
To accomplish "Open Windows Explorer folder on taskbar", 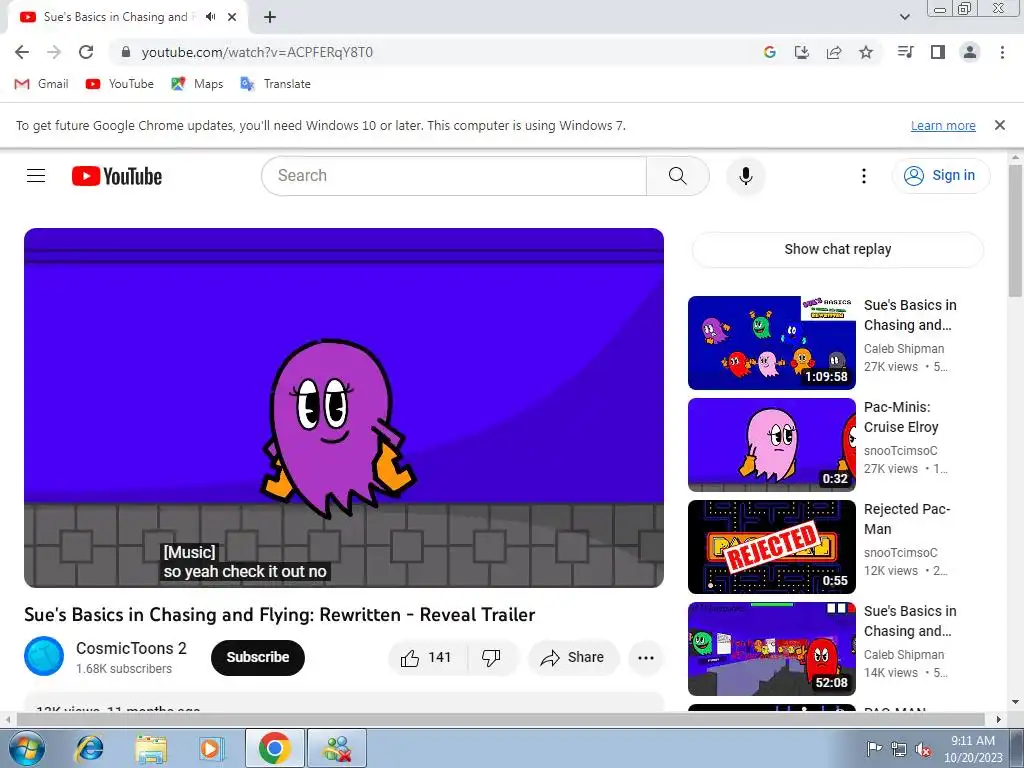I will click(x=151, y=748).
